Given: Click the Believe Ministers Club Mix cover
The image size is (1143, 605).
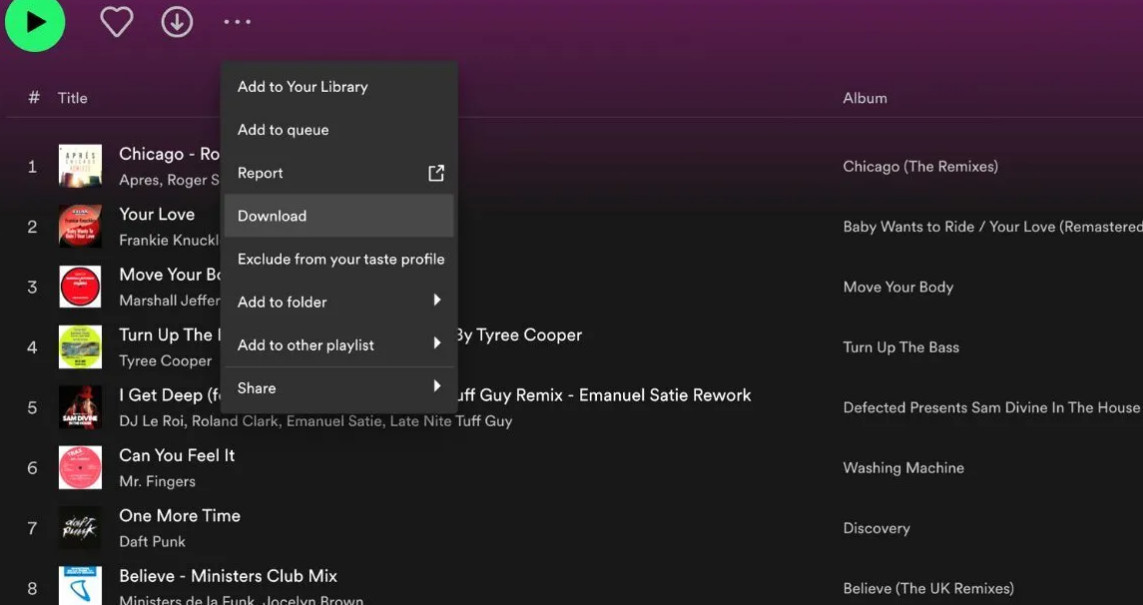Looking at the screenshot, I should pyautogui.click(x=80, y=586).
